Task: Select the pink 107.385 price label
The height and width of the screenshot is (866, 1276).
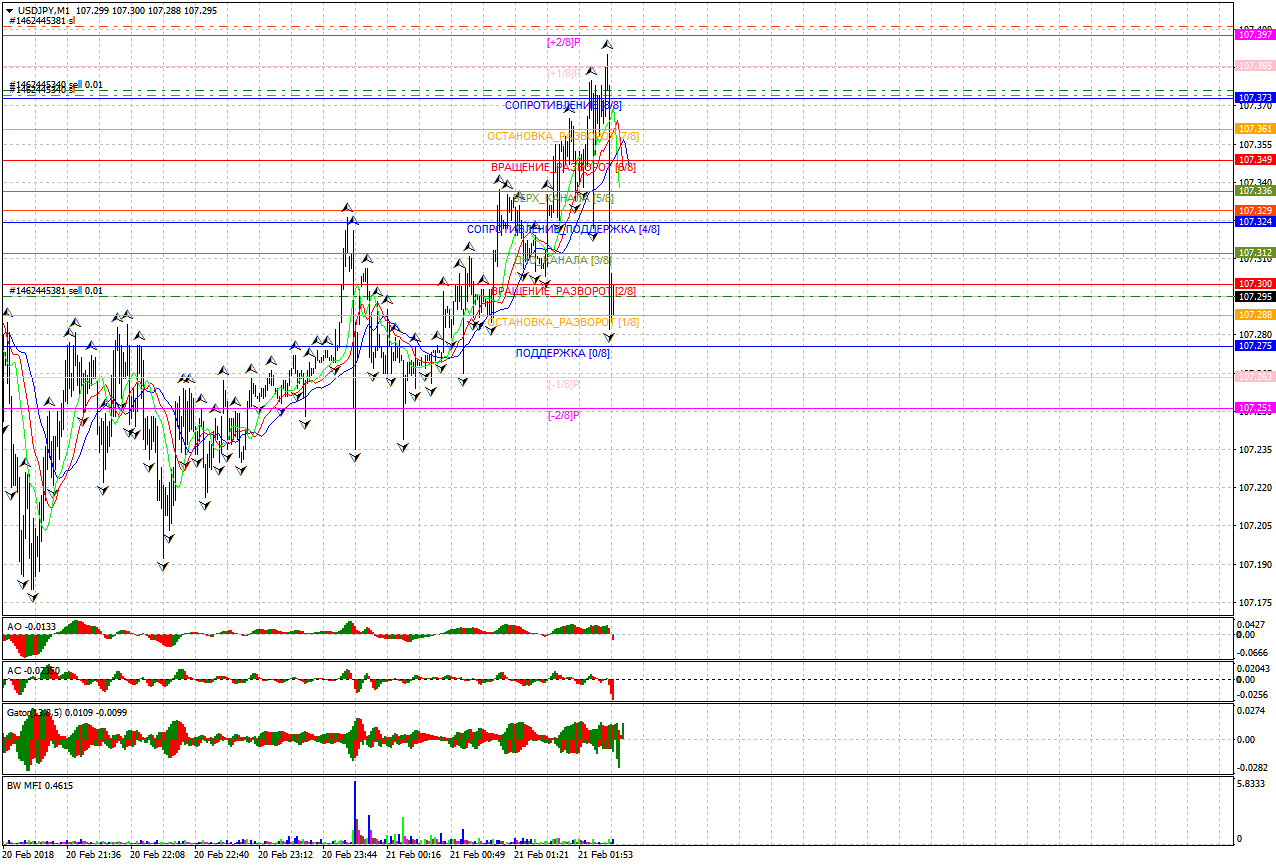Action: [x=1255, y=66]
